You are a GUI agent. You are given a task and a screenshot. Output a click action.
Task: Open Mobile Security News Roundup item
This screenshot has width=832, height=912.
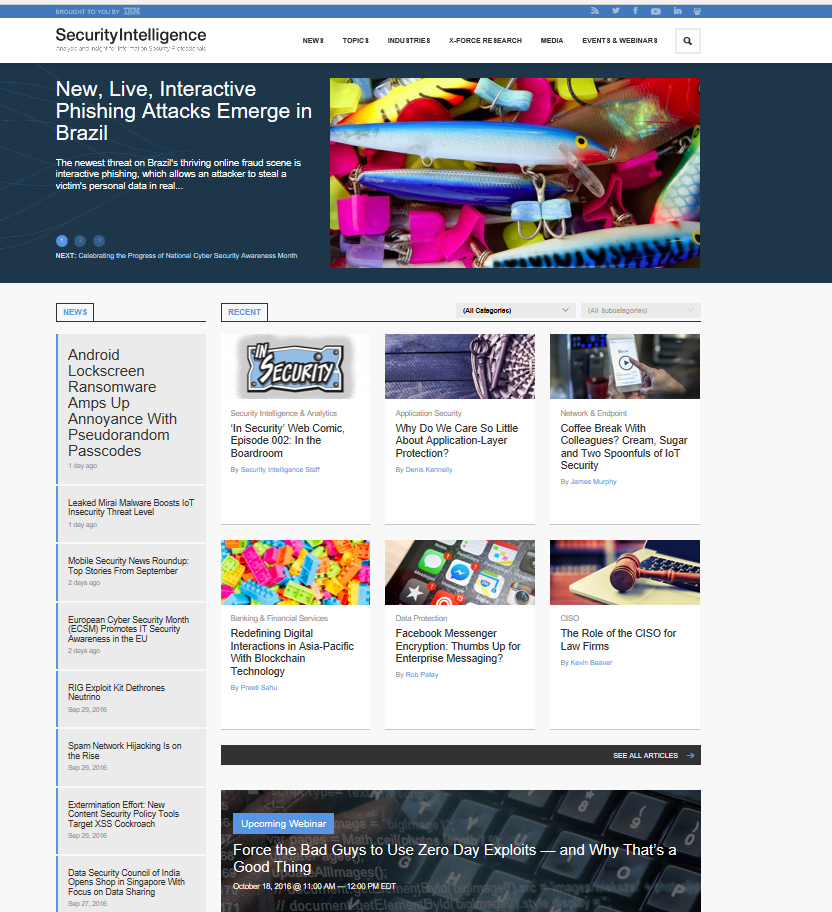[128, 566]
